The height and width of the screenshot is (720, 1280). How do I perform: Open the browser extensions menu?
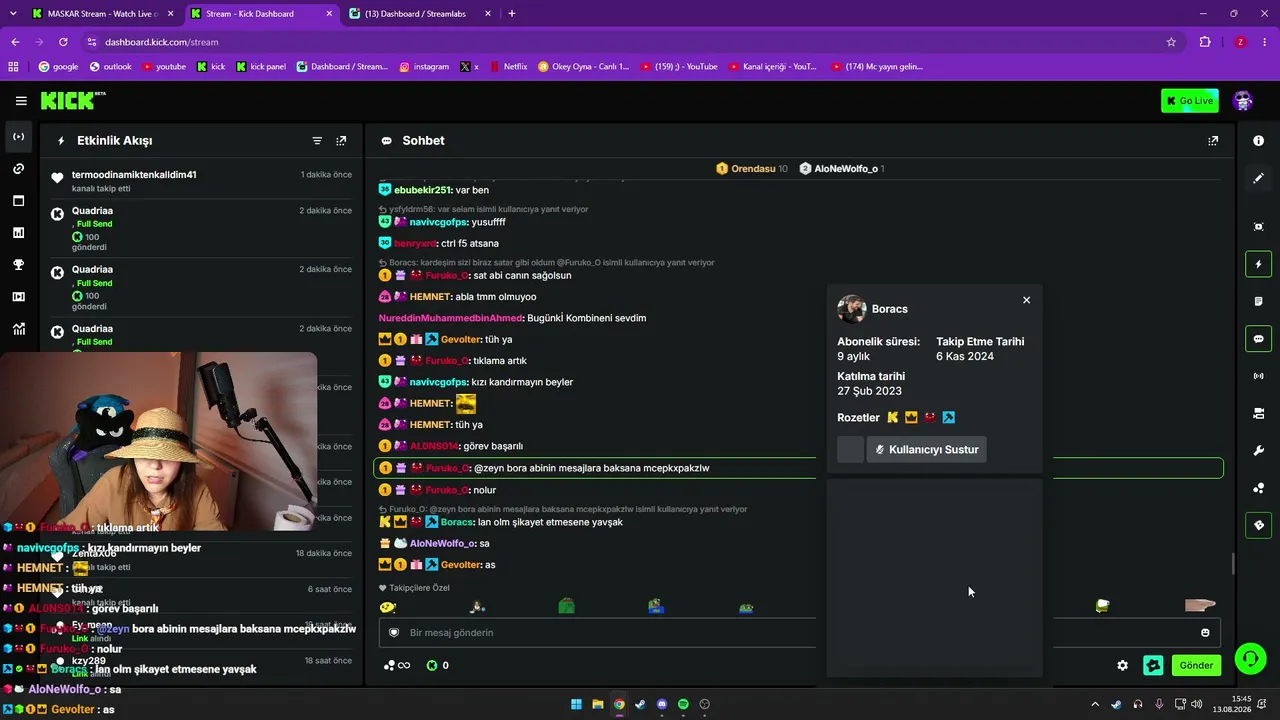(x=1205, y=42)
